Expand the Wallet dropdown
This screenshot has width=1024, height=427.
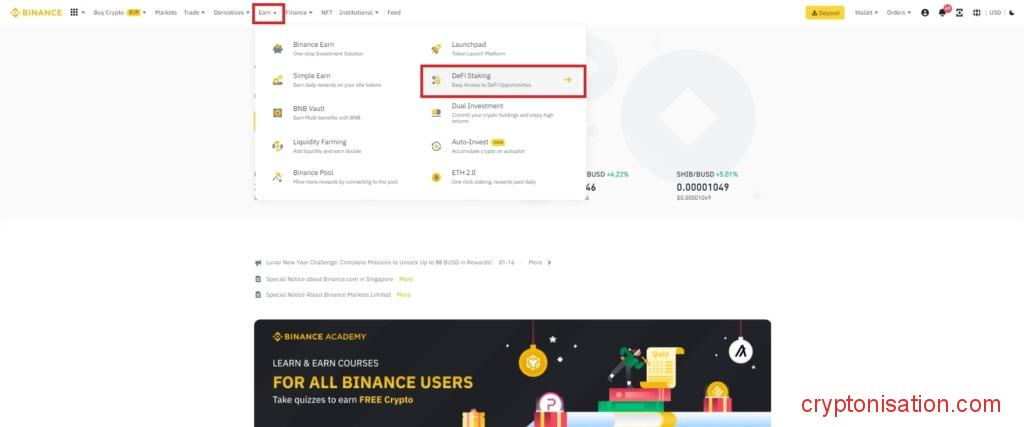point(865,13)
